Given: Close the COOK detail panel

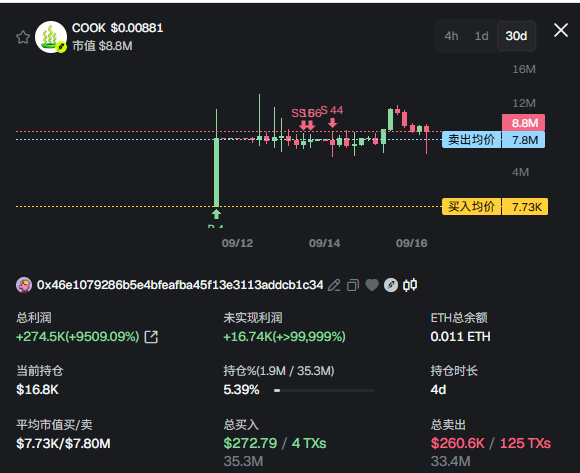Looking at the screenshot, I should tap(561, 30).
